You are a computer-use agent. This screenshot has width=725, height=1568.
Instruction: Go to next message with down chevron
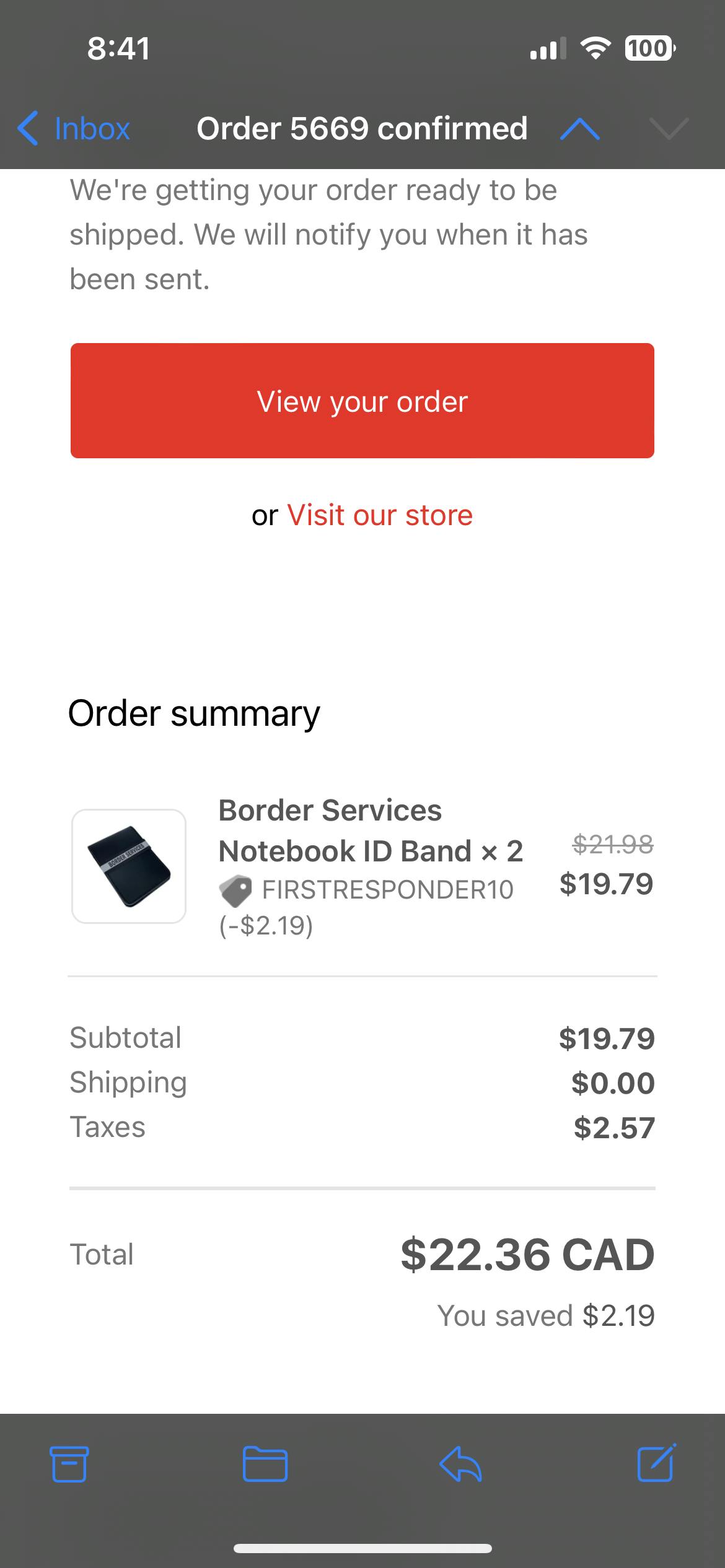tap(669, 129)
